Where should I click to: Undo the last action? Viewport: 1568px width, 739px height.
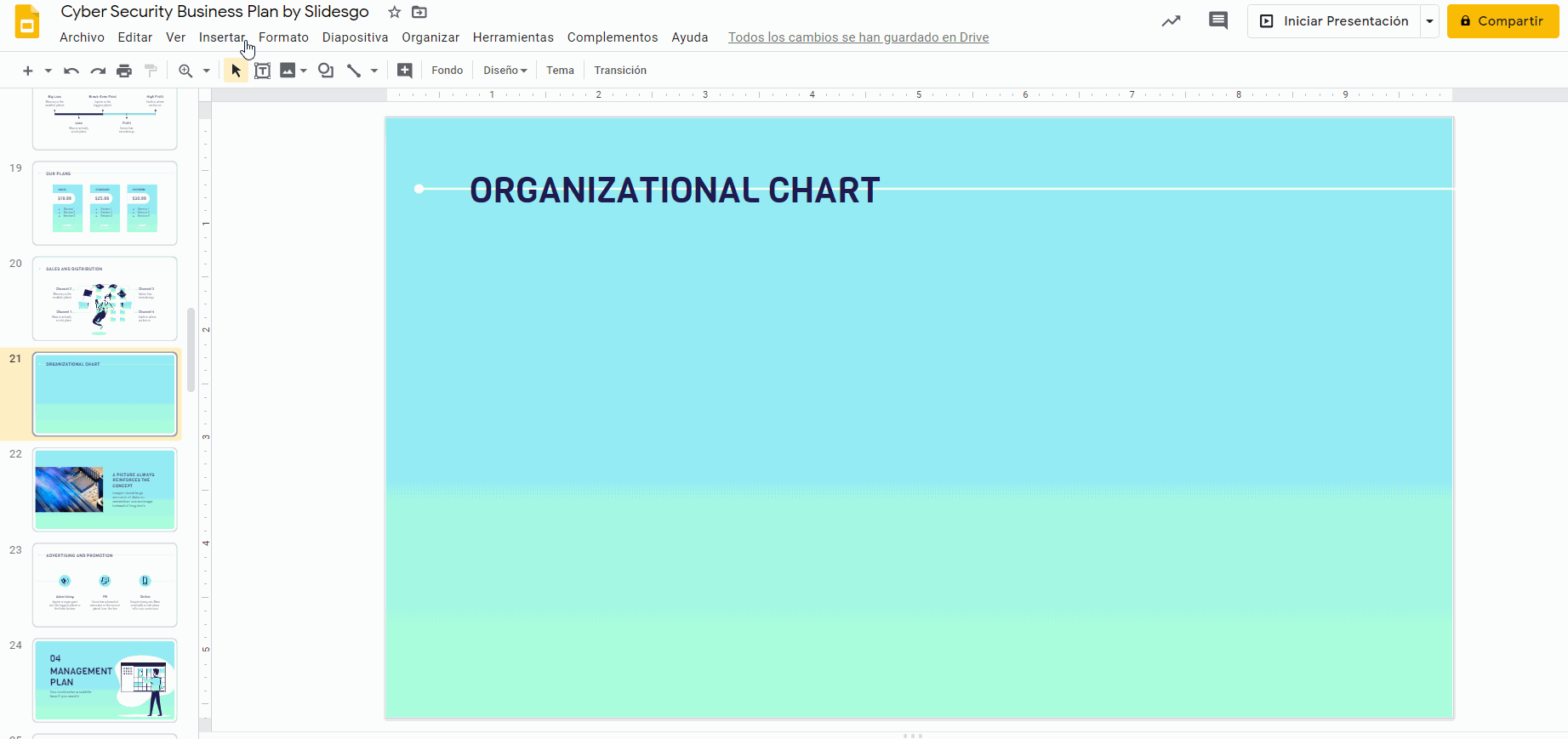pyautogui.click(x=71, y=71)
